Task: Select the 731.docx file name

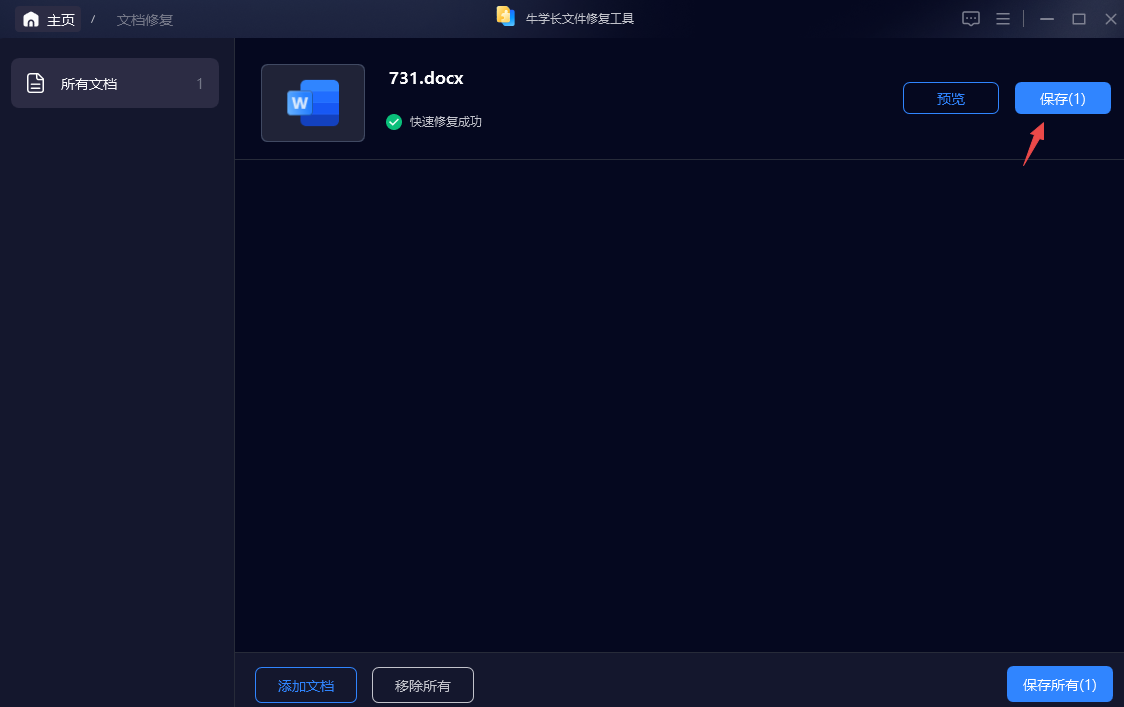Action: 426,78
